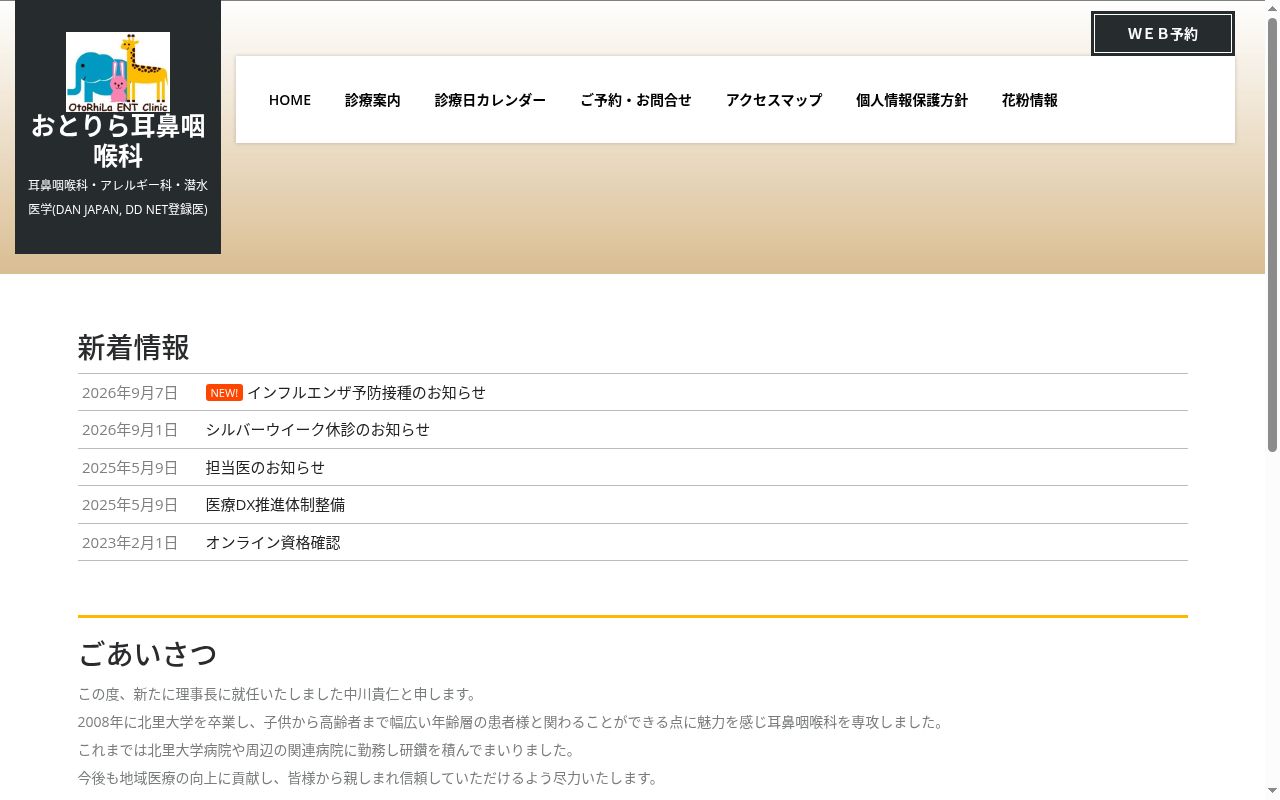1280x800 pixels.
Task: Navigate to アクセスマップ
Action: tap(774, 100)
